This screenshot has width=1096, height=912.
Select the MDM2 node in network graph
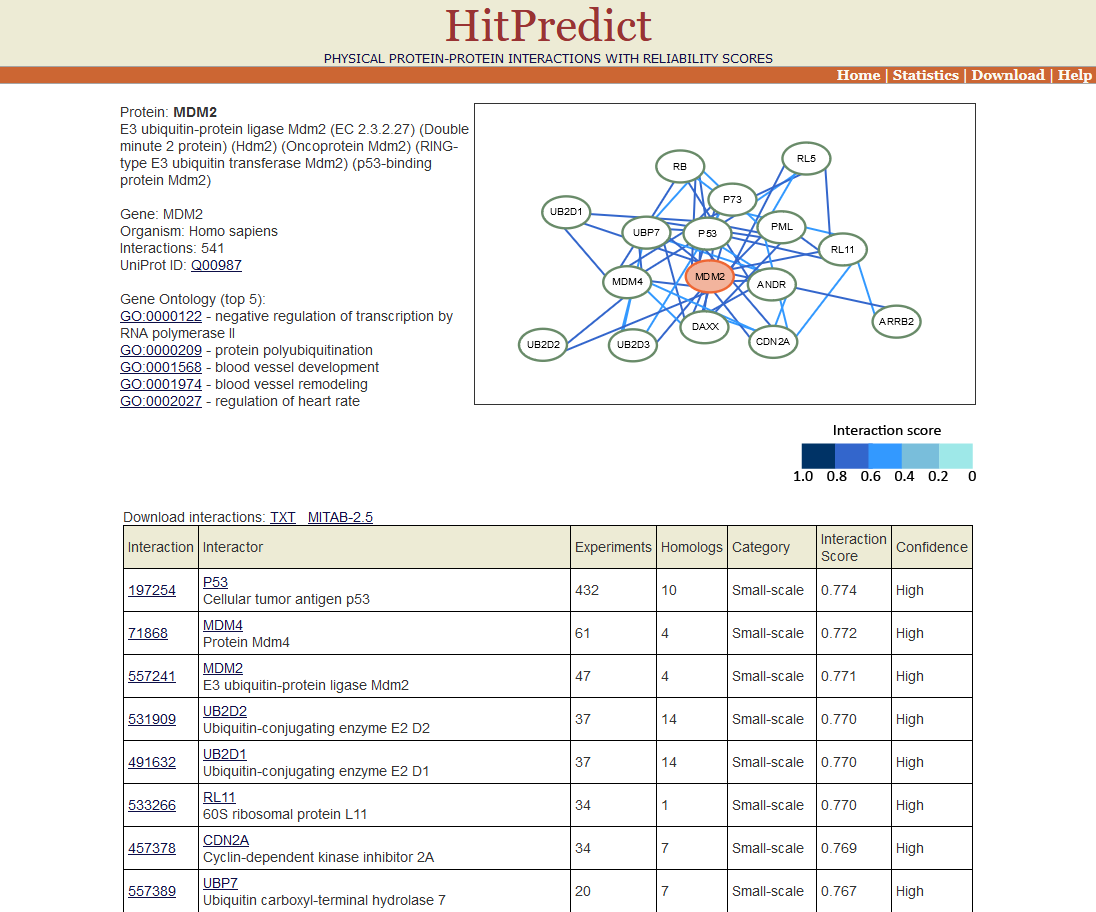tap(709, 277)
